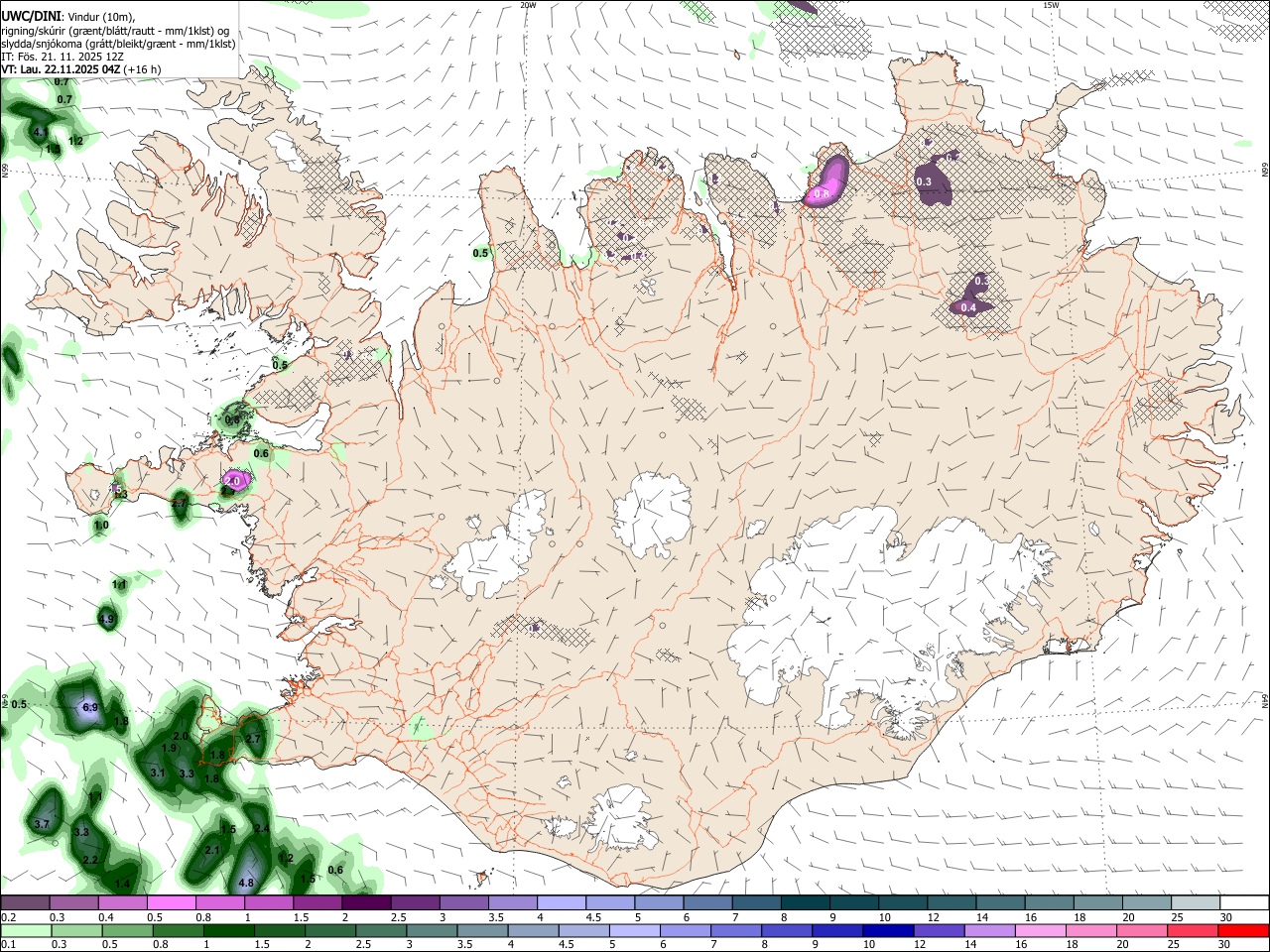Click the 15W longitude label
The width and height of the screenshot is (1270, 952).
tap(1051, 5)
